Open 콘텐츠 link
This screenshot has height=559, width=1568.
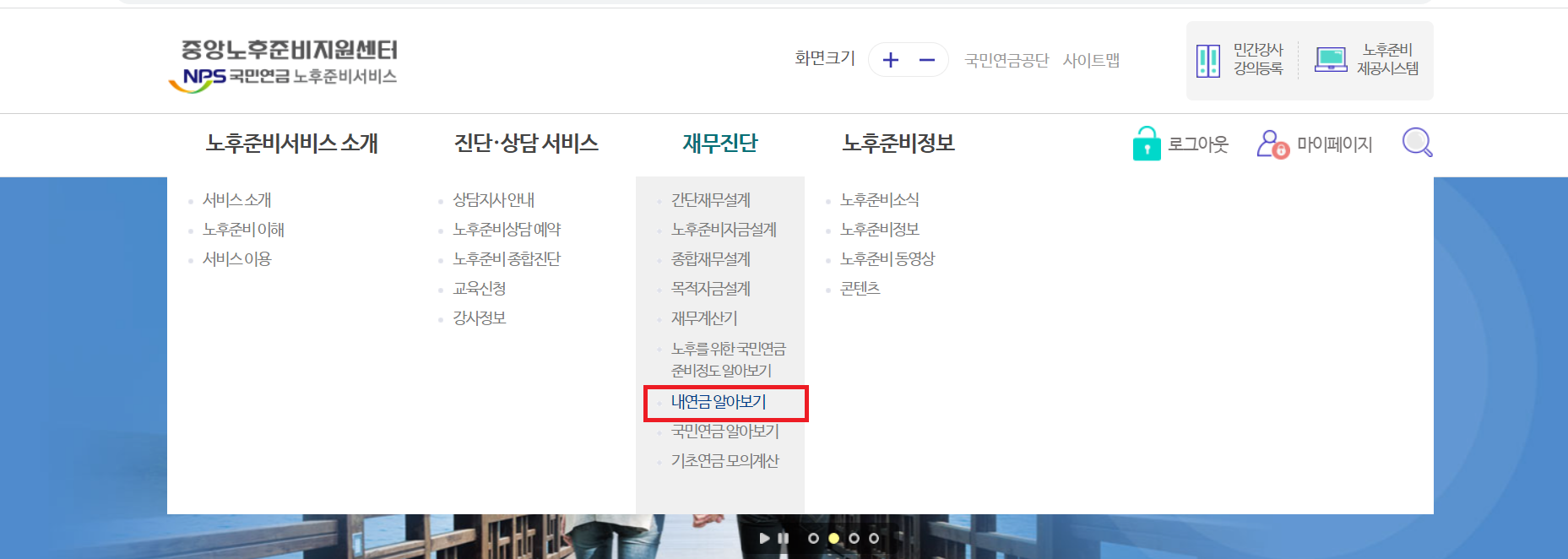(860, 289)
